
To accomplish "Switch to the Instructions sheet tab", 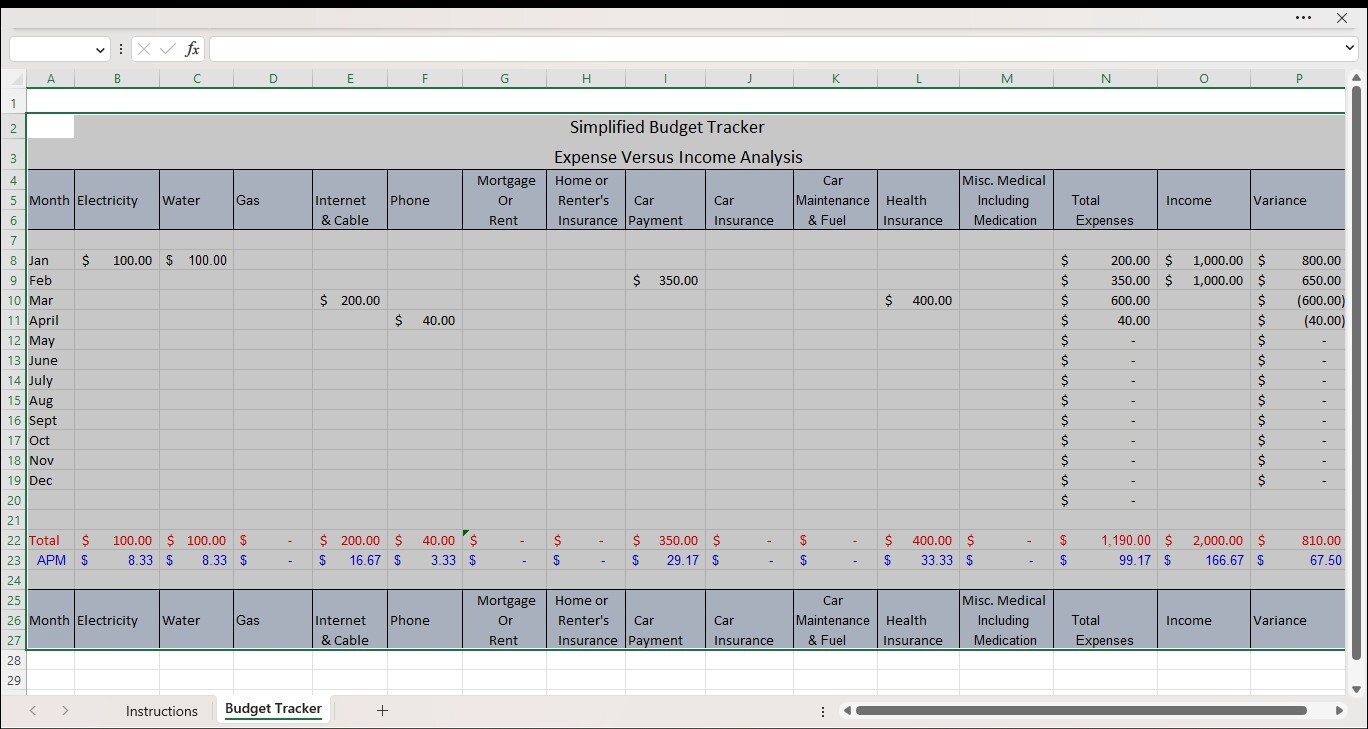I will coord(162,711).
